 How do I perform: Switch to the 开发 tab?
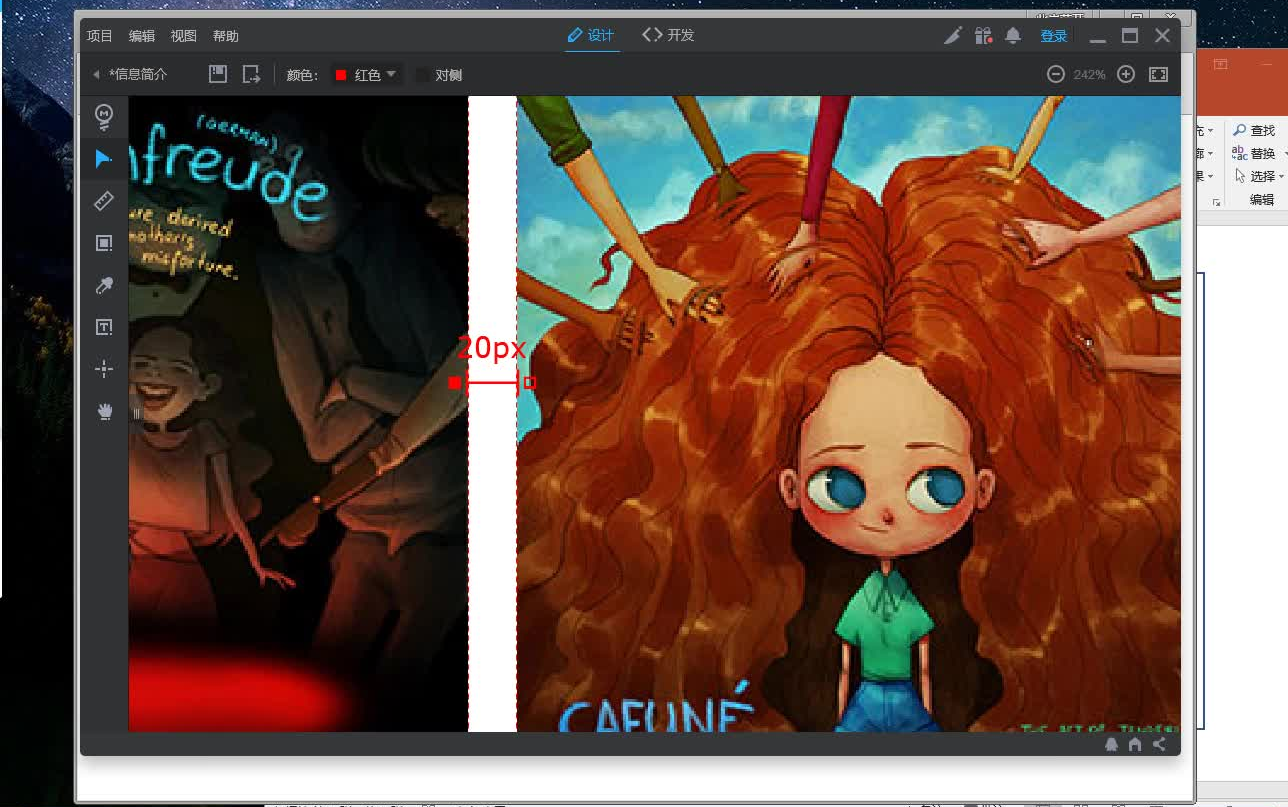coord(668,35)
